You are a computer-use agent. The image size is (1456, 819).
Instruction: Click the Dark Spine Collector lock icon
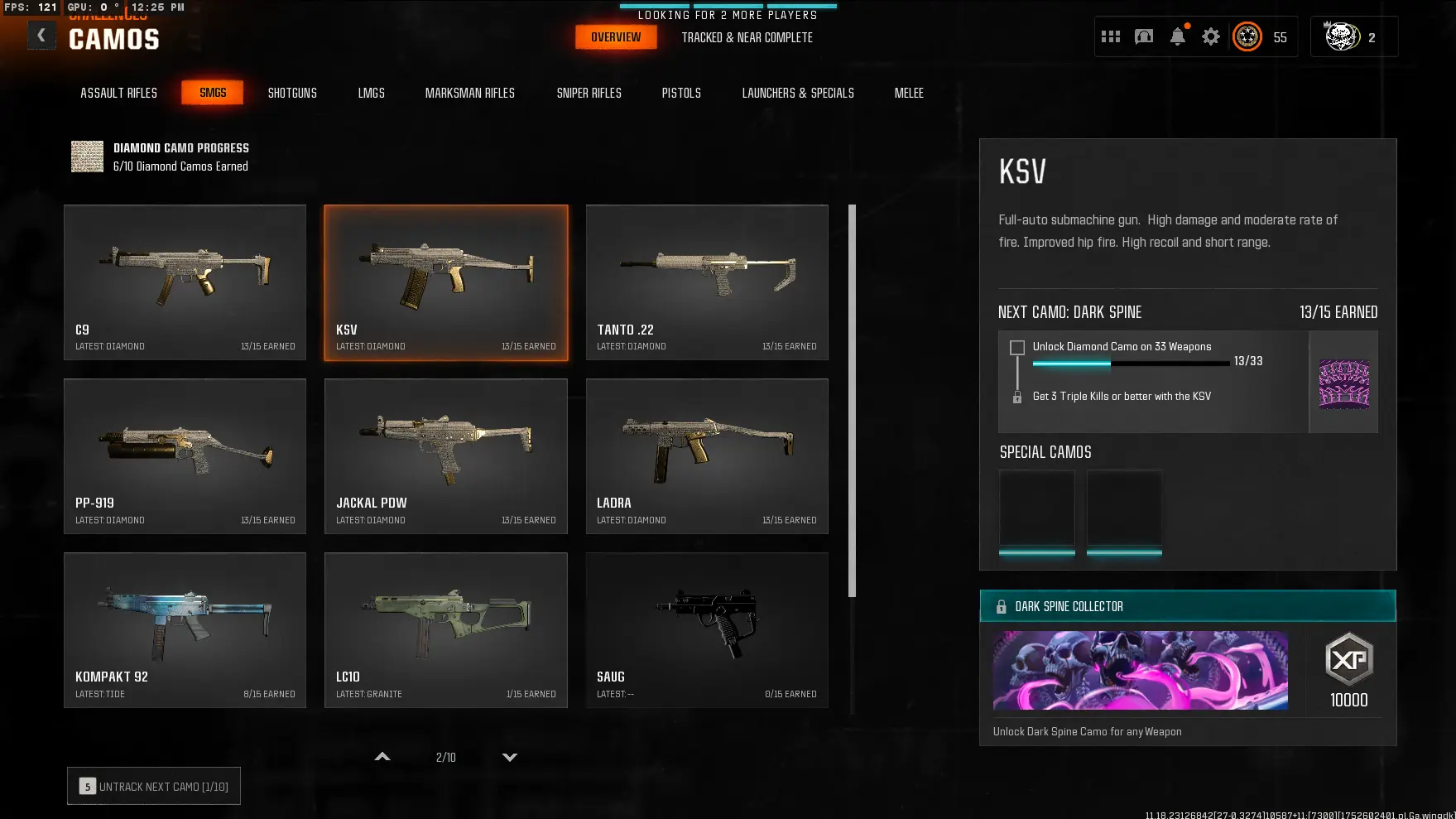tap(1001, 606)
